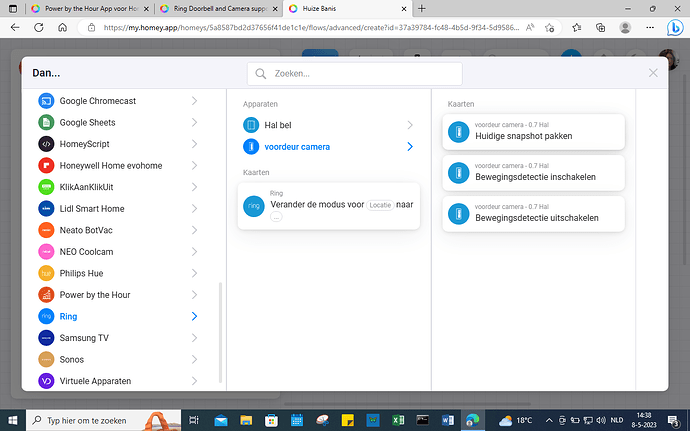Expand Philips Hue chevron

pos(195,273)
